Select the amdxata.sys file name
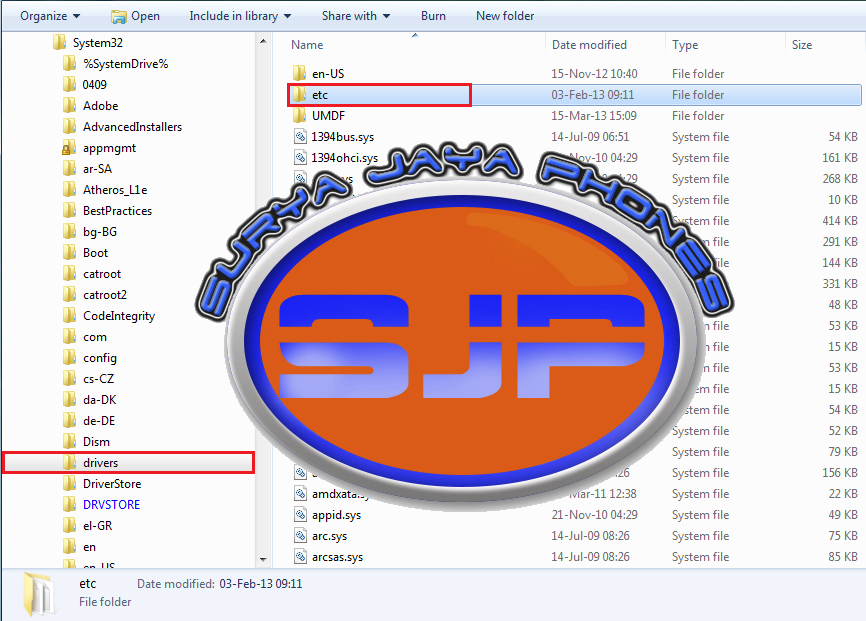The width and height of the screenshot is (866, 621). 339,494
